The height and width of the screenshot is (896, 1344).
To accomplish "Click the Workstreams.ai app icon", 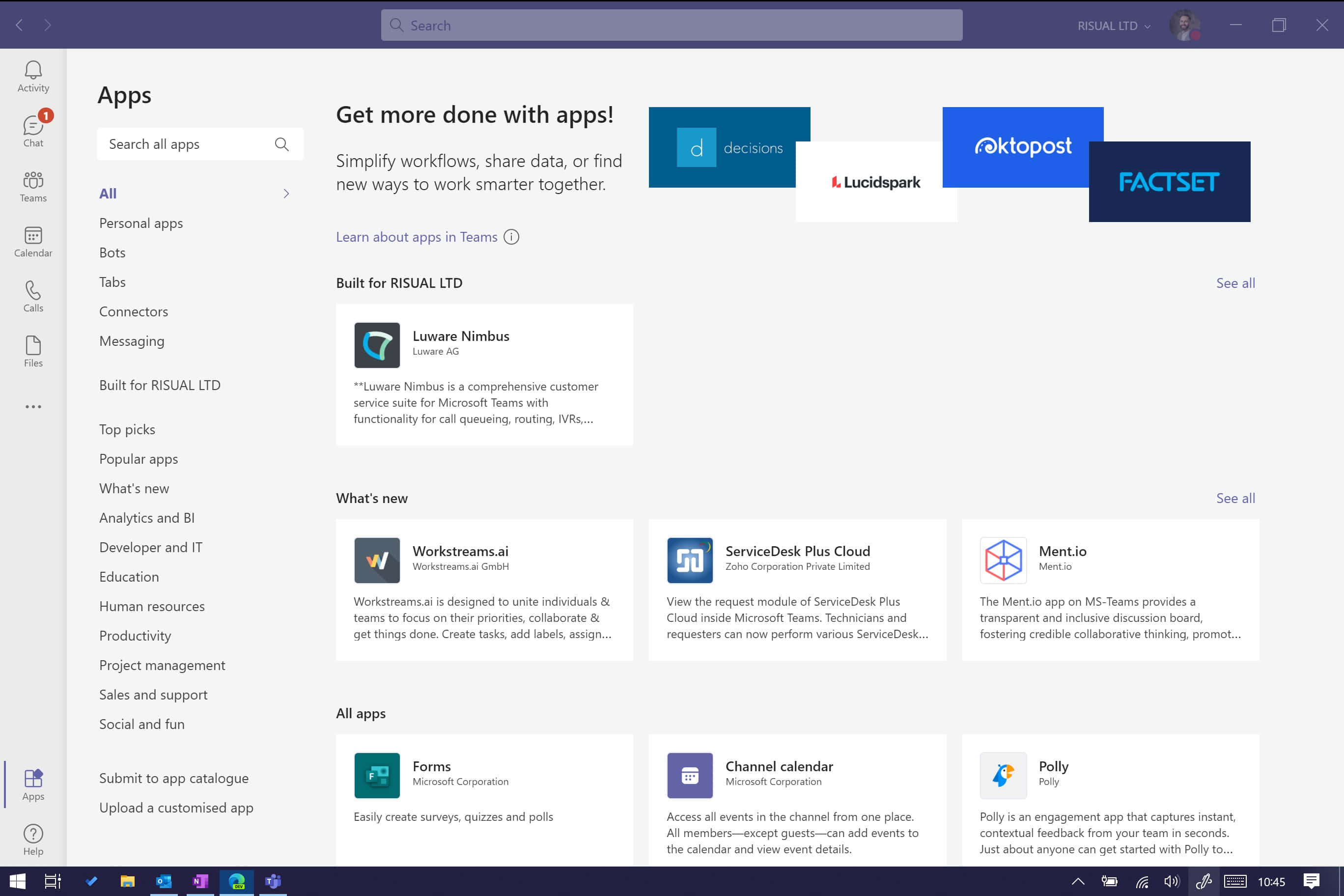I will click(x=377, y=560).
